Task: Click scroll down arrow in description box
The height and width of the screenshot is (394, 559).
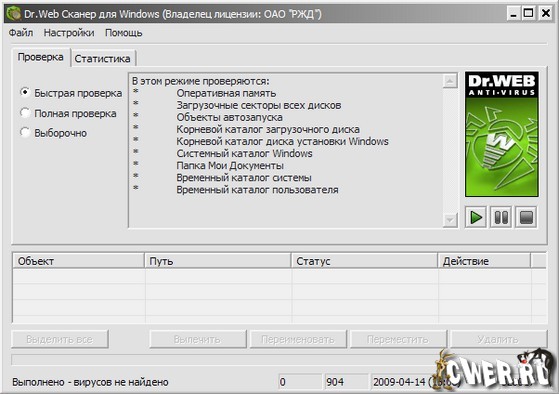Action: click(x=450, y=220)
